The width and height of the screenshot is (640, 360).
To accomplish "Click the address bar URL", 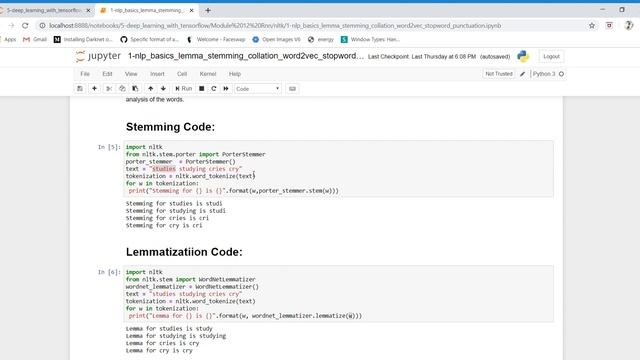I will (275, 25).
